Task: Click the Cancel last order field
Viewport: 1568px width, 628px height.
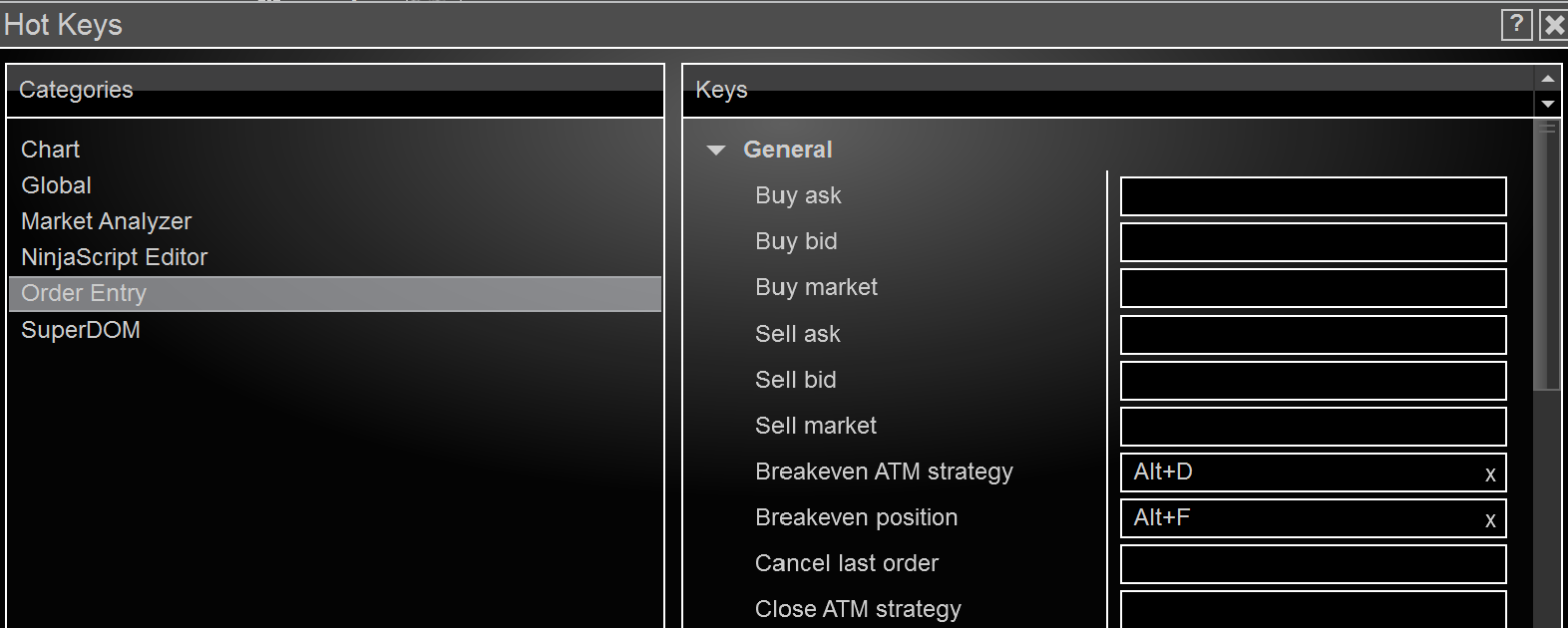Action: pyautogui.click(x=1313, y=564)
